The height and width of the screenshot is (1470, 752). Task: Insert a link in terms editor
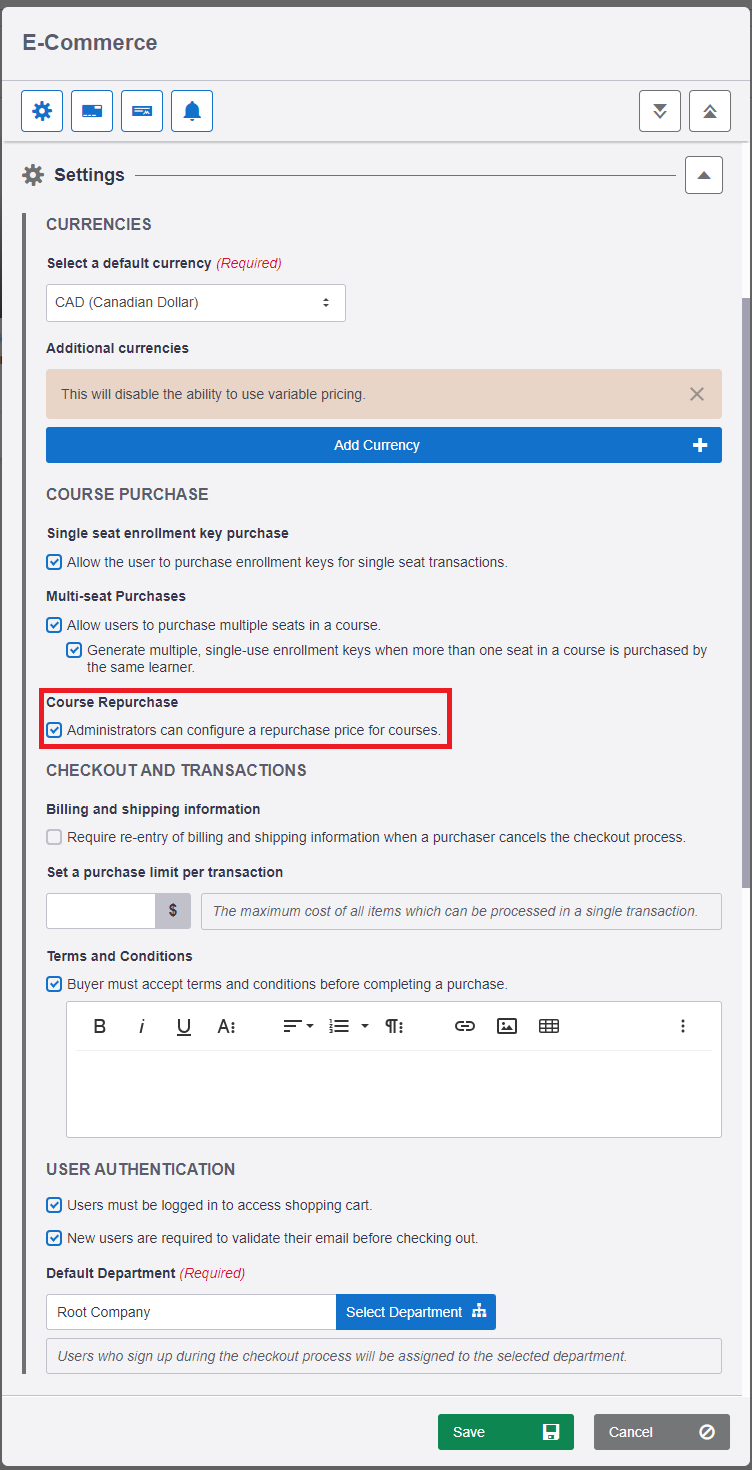pos(465,1026)
